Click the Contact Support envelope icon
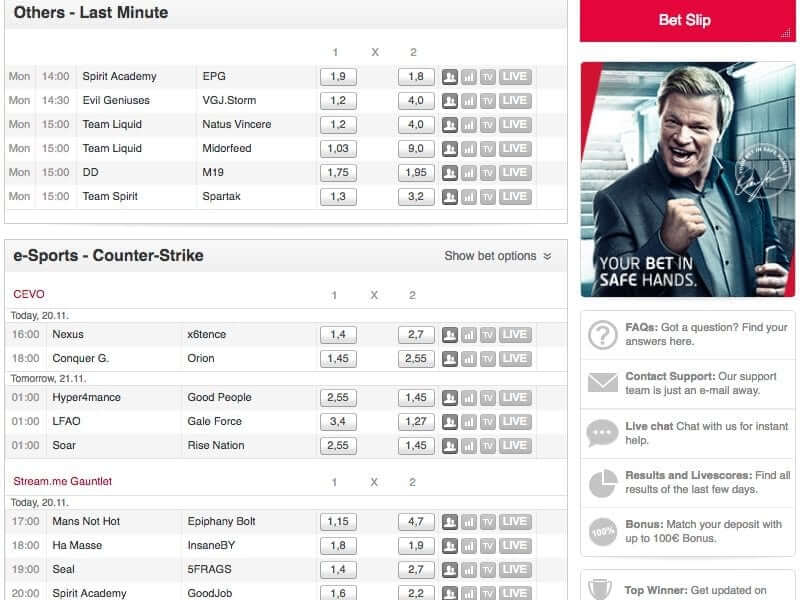The image size is (800, 600). coord(603,383)
